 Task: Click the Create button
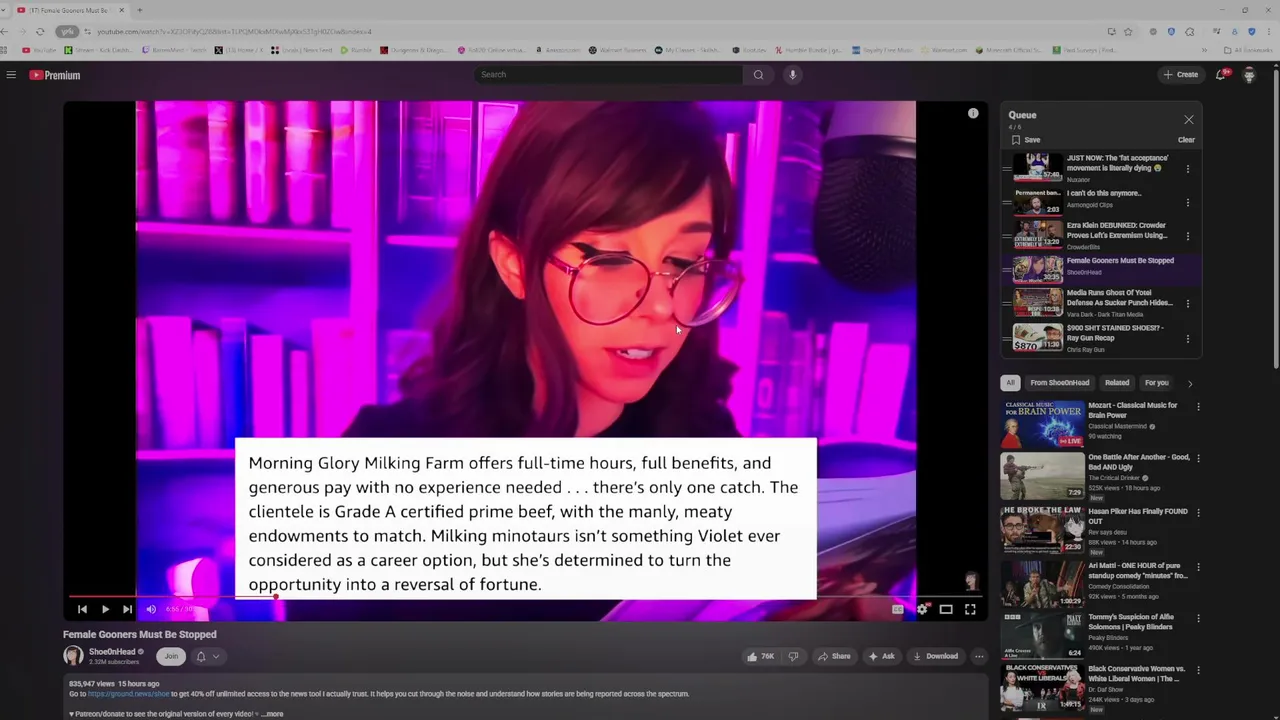pyautogui.click(x=1180, y=75)
